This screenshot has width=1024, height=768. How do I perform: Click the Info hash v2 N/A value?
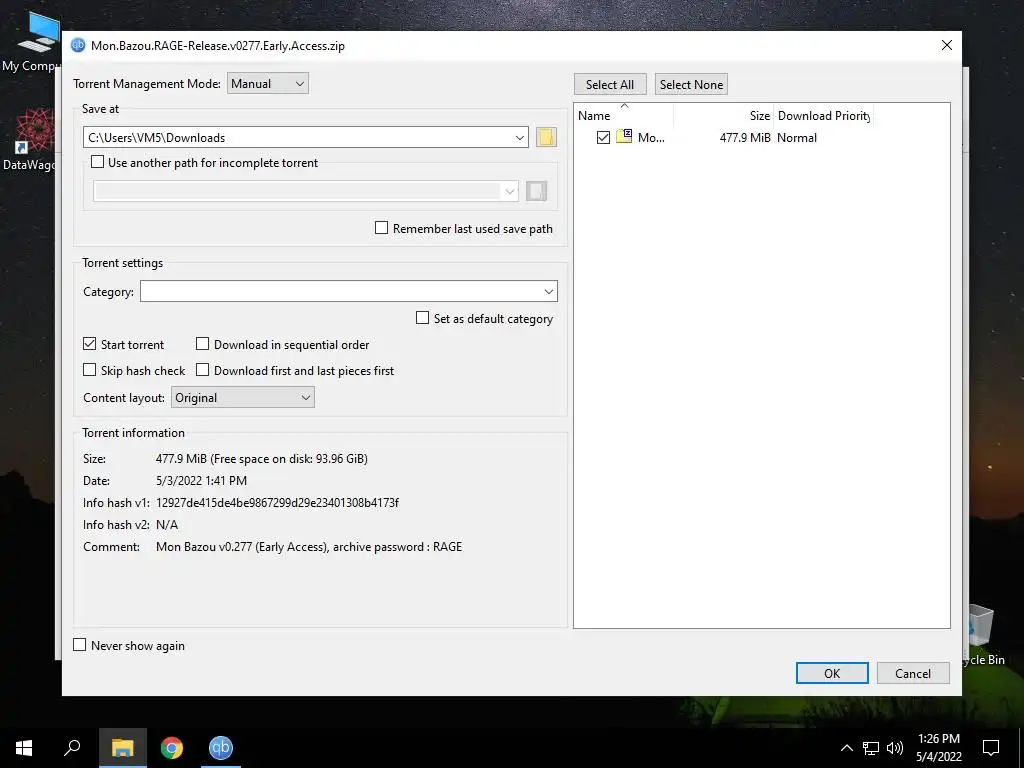167,524
